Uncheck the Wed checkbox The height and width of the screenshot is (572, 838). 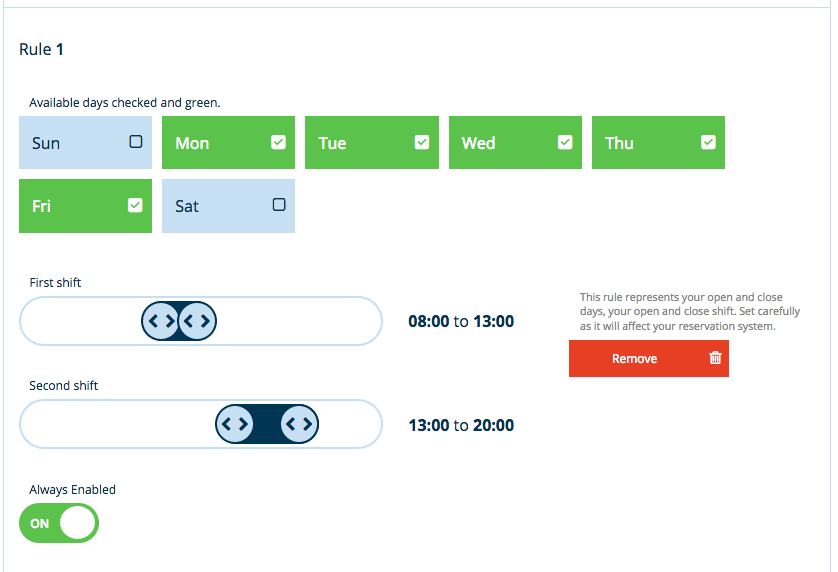[x=565, y=142]
